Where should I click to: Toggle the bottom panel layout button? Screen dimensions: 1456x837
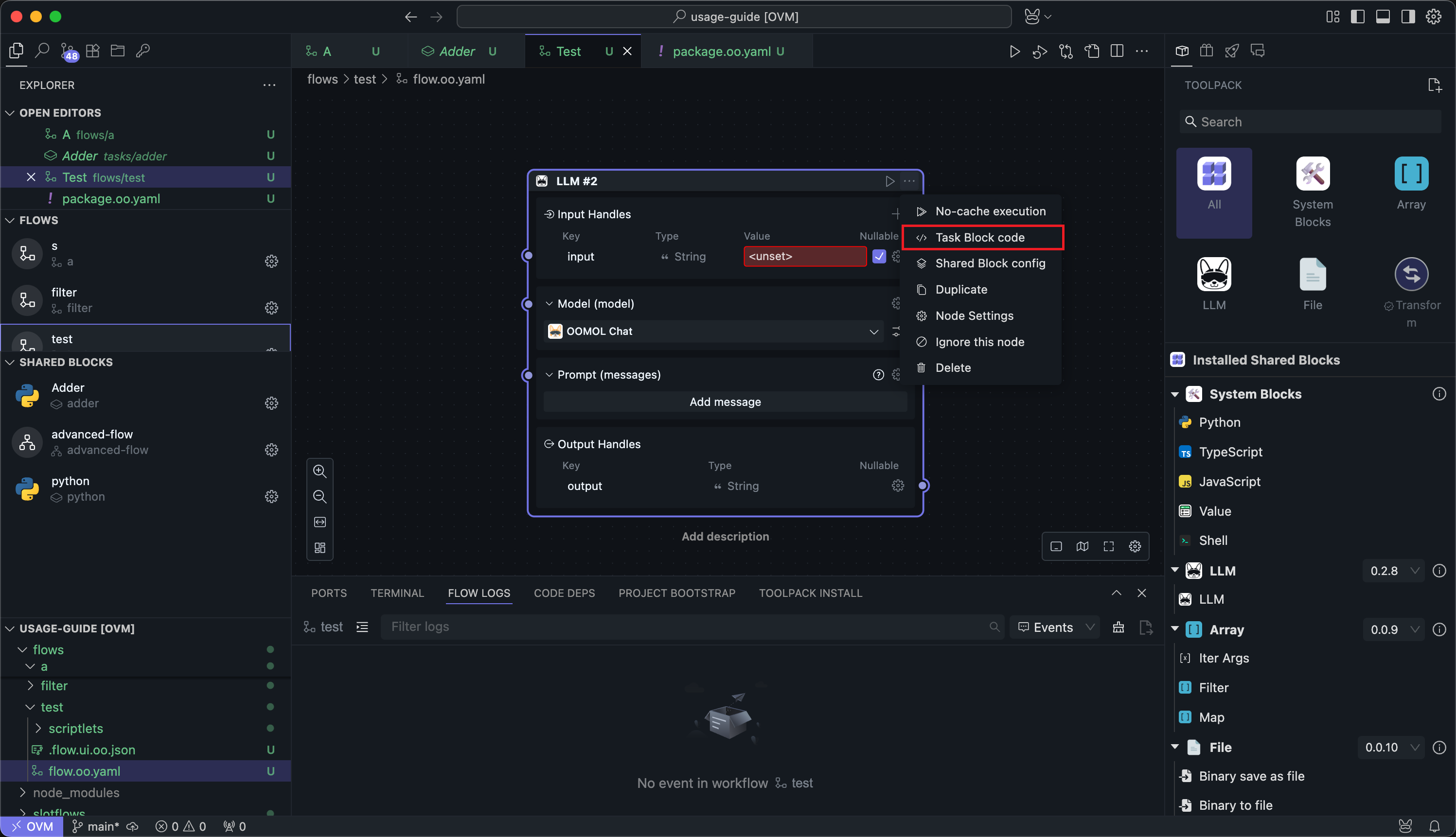[x=1383, y=17]
